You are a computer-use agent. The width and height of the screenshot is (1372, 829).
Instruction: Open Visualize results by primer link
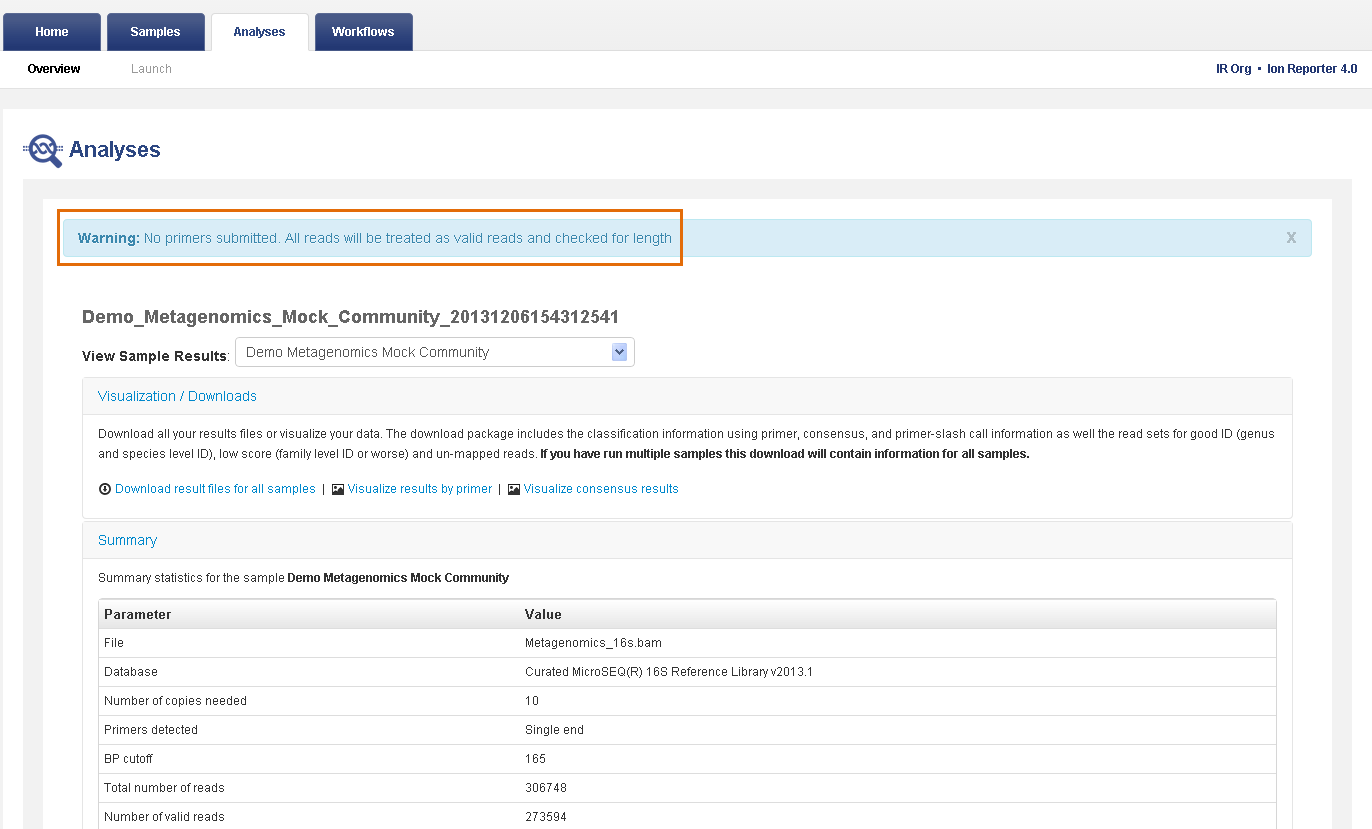[x=420, y=489]
